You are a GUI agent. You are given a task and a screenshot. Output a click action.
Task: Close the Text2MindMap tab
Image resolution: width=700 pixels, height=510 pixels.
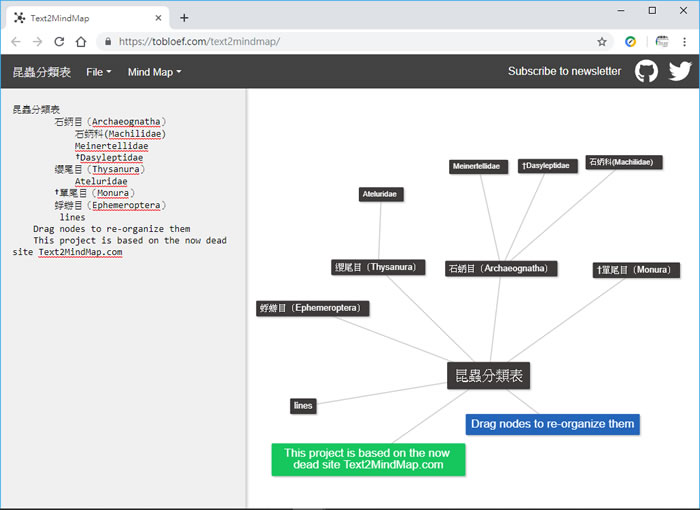159,17
